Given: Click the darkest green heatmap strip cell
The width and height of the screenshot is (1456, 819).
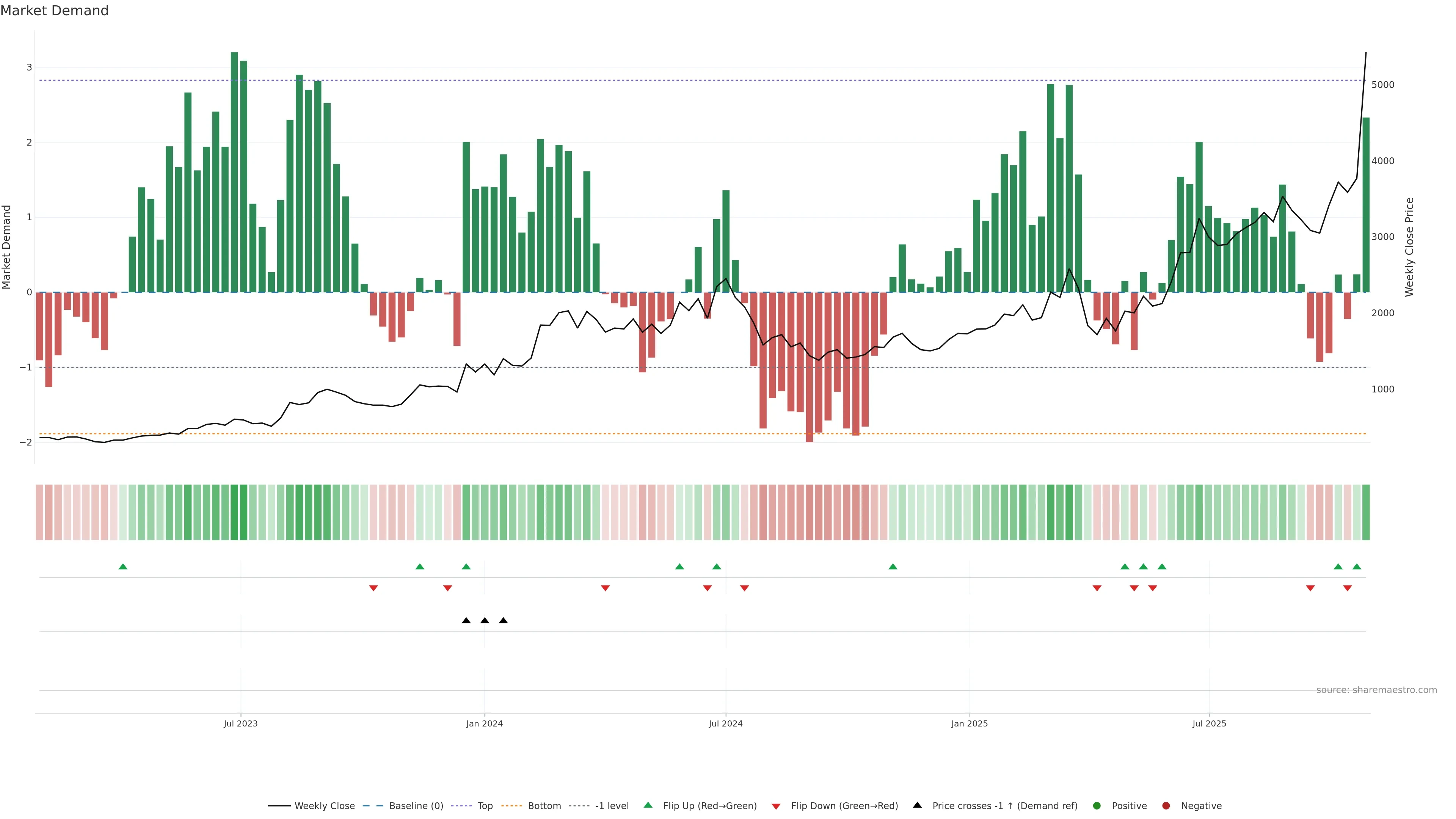Looking at the screenshot, I should tap(234, 512).
